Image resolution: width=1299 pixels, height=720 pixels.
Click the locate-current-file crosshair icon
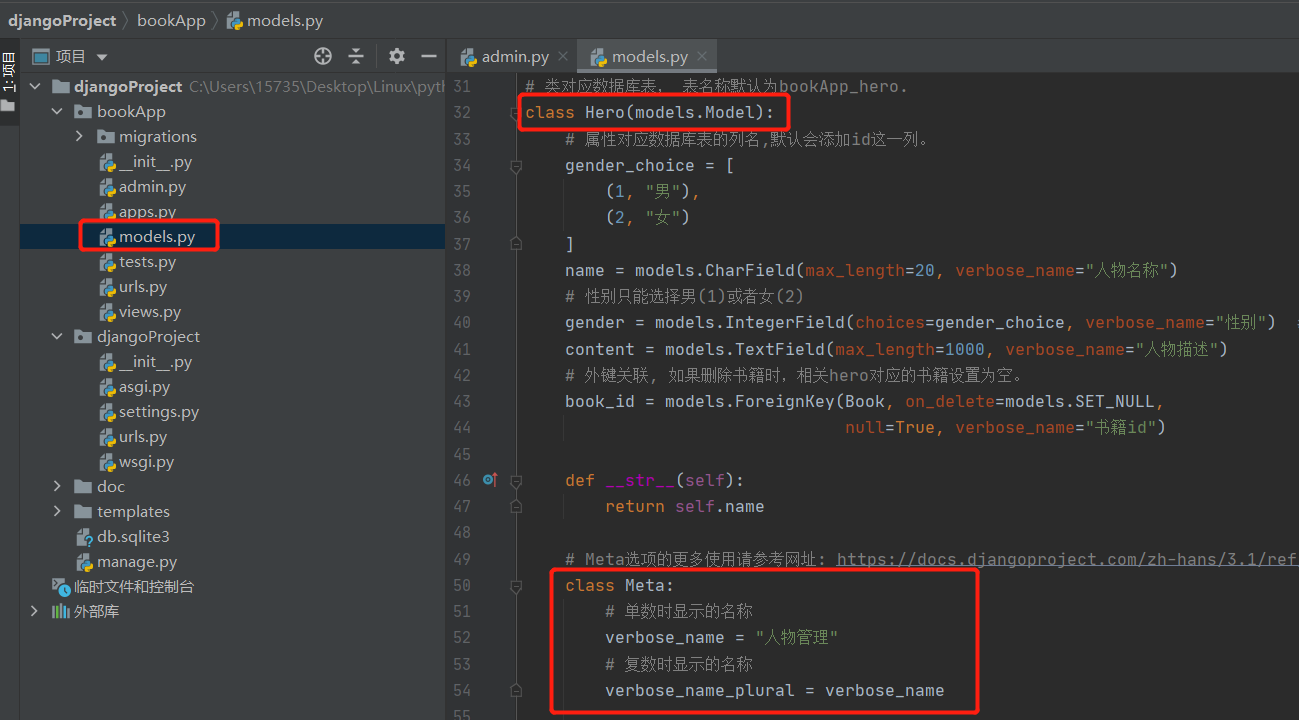[322, 57]
